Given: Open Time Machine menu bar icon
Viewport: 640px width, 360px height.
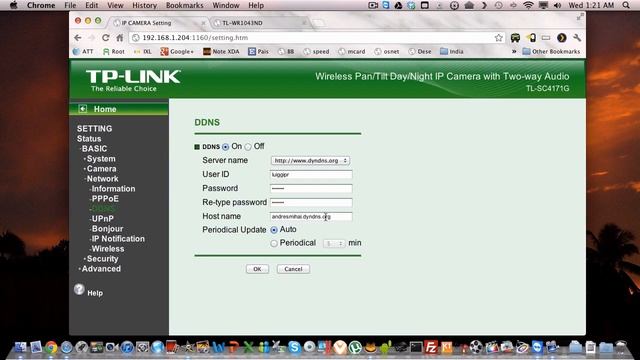Looking at the screenshot, I should coord(498,5).
